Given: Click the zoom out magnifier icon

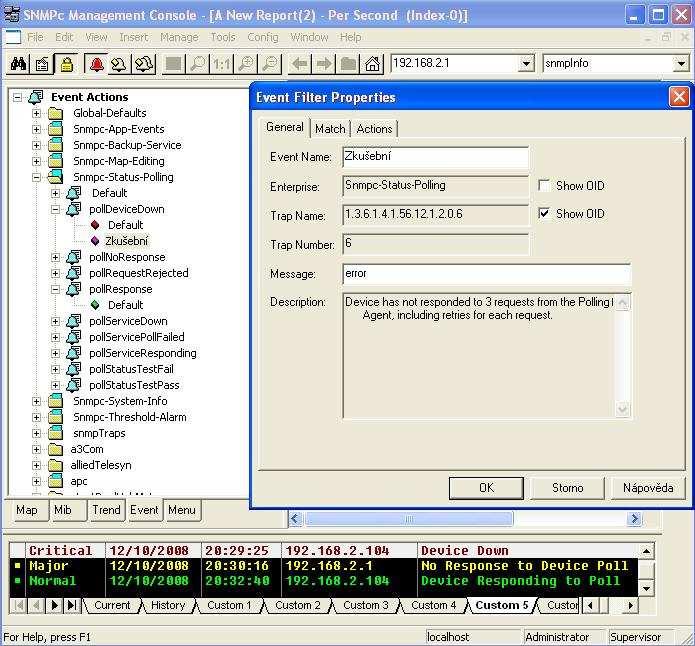Looking at the screenshot, I should [x=269, y=64].
